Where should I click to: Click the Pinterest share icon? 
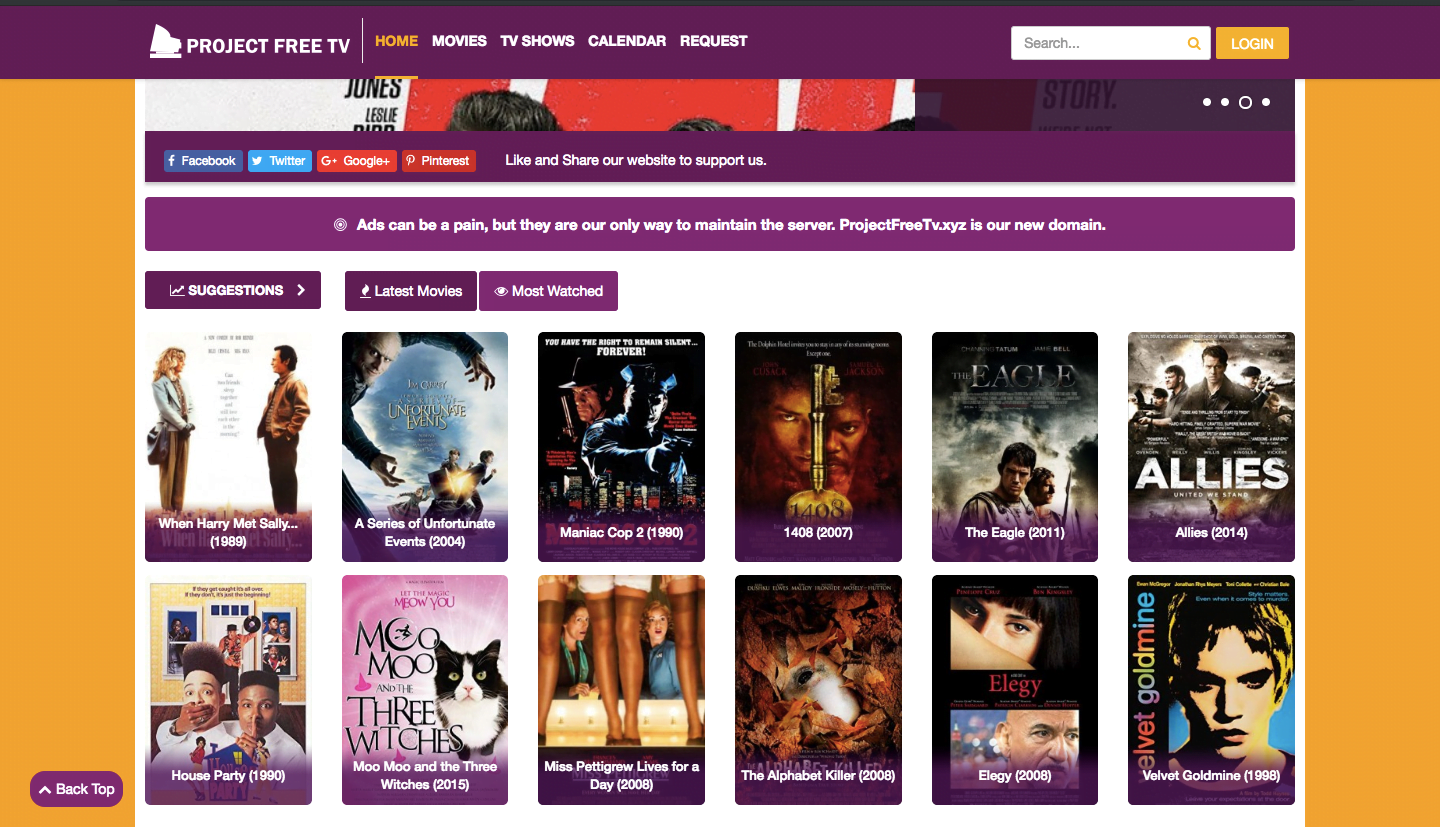point(409,160)
